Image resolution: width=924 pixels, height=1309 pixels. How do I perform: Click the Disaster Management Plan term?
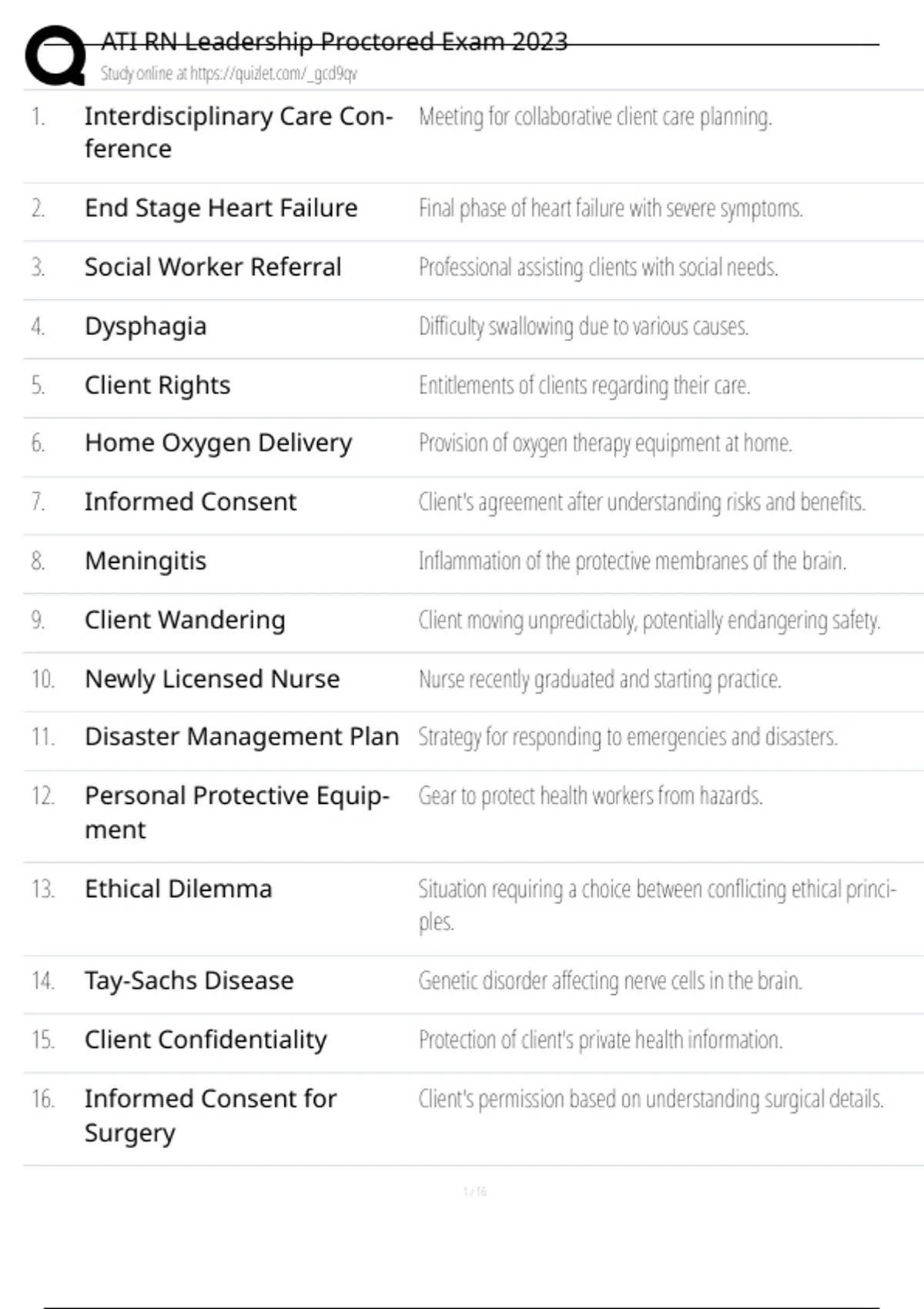[x=242, y=737]
